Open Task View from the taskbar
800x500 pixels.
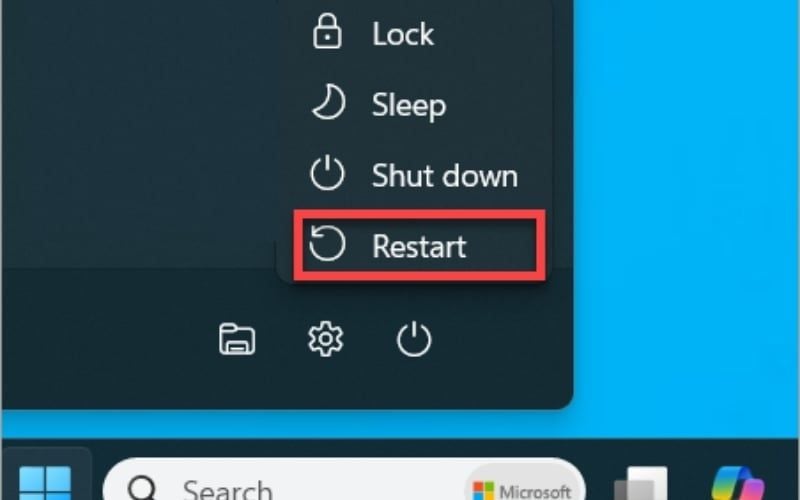pyautogui.click(x=641, y=484)
